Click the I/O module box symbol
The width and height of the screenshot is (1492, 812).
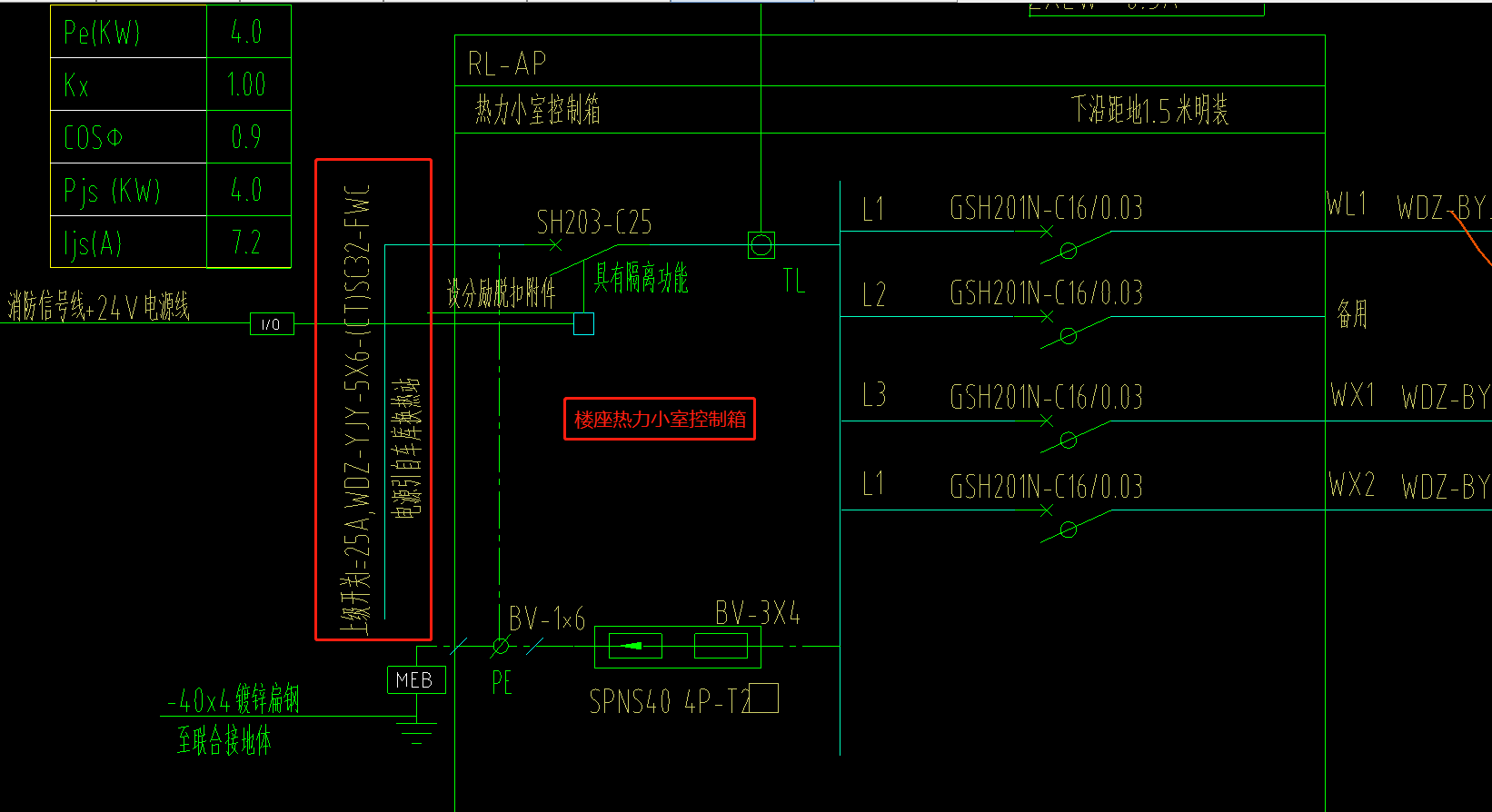pos(272,324)
